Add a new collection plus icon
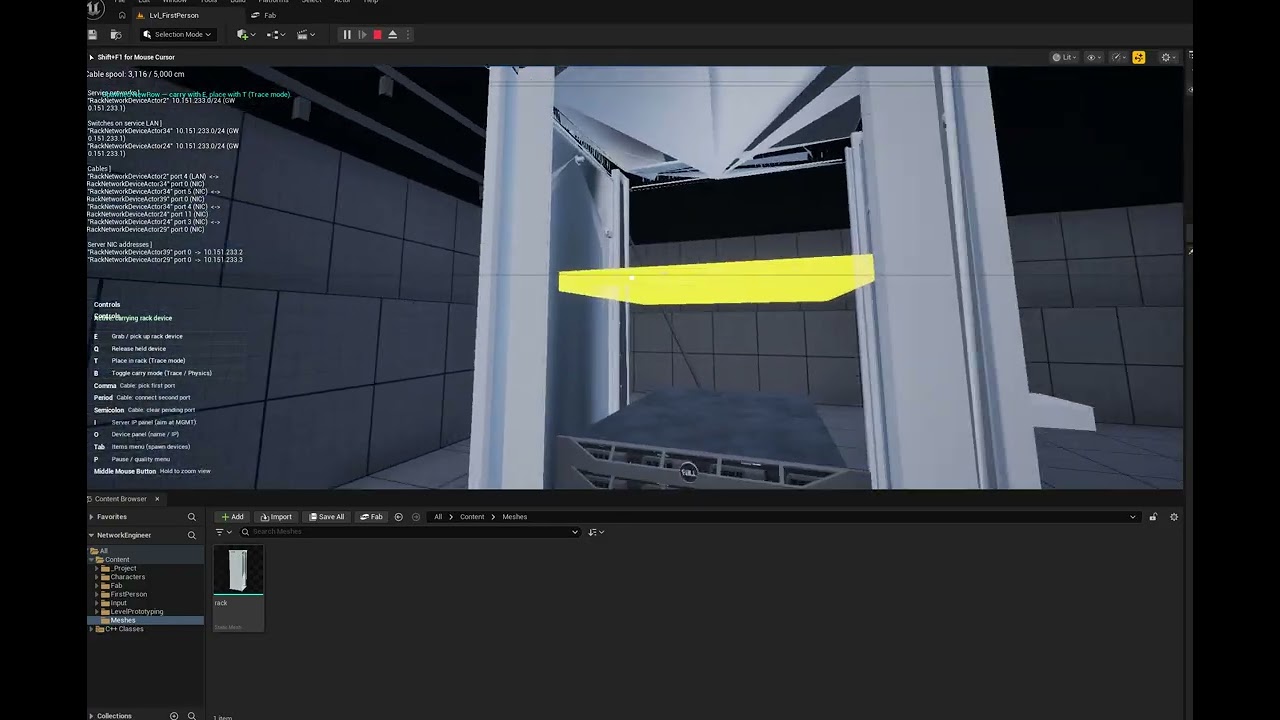This screenshot has width=1280, height=720. [x=174, y=716]
